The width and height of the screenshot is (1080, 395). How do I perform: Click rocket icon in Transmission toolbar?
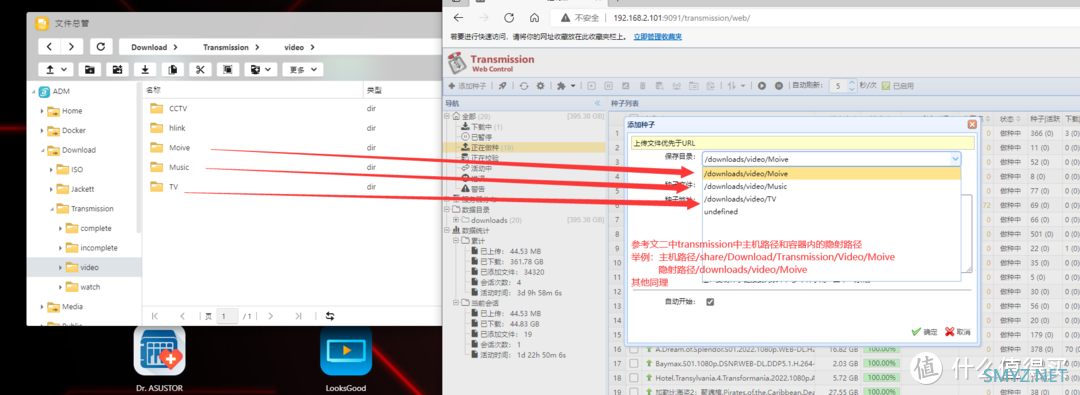click(x=502, y=86)
